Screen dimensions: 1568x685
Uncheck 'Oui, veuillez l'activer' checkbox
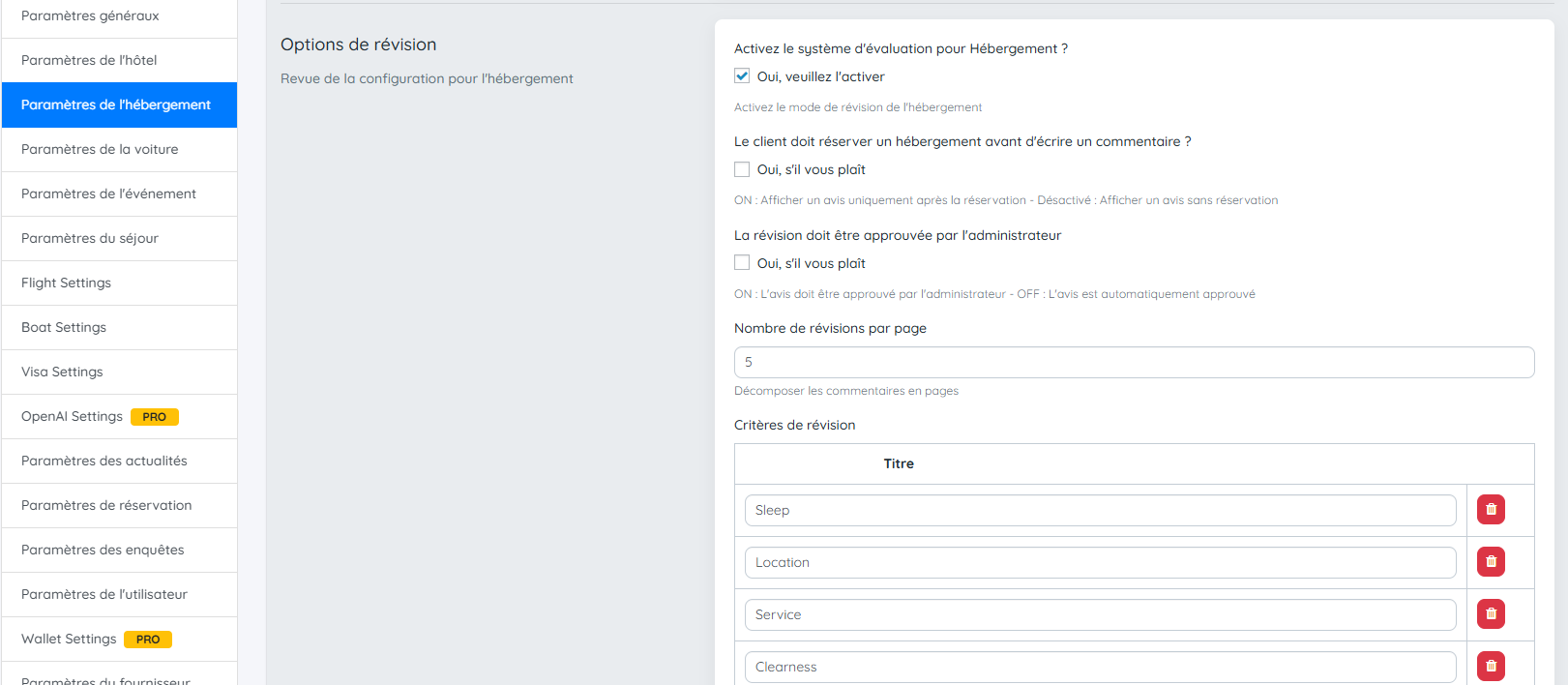pyautogui.click(x=742, y=76)
